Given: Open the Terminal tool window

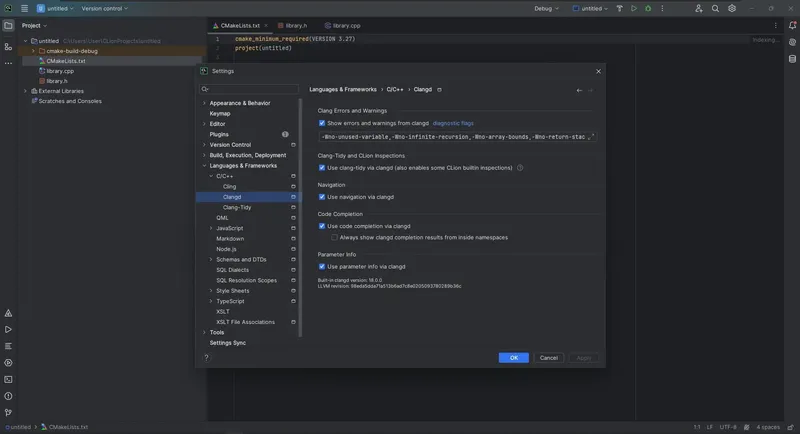Looking at the screenshot, I should 8,379.
